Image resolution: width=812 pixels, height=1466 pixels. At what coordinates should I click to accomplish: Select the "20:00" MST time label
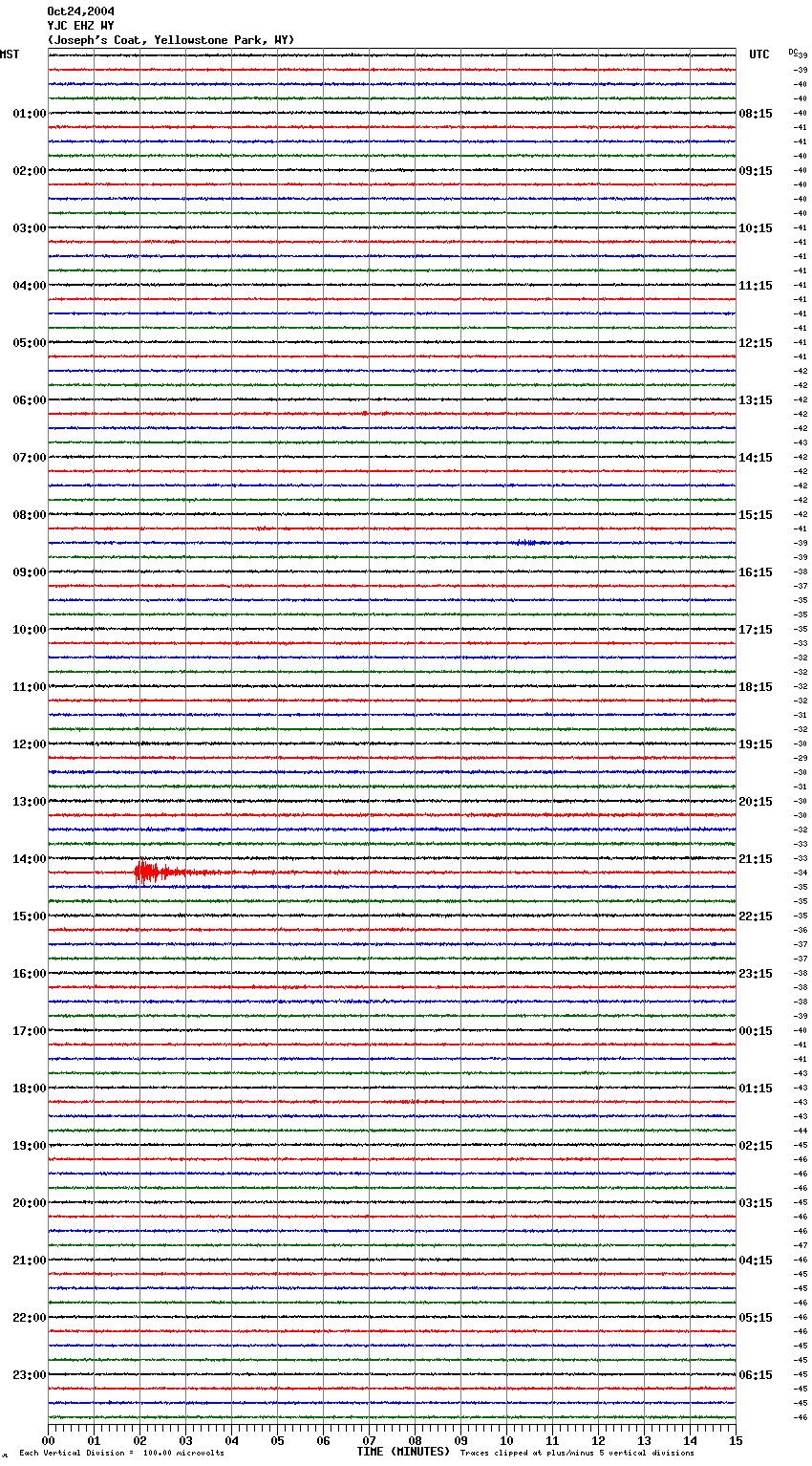pos(30,1203)
